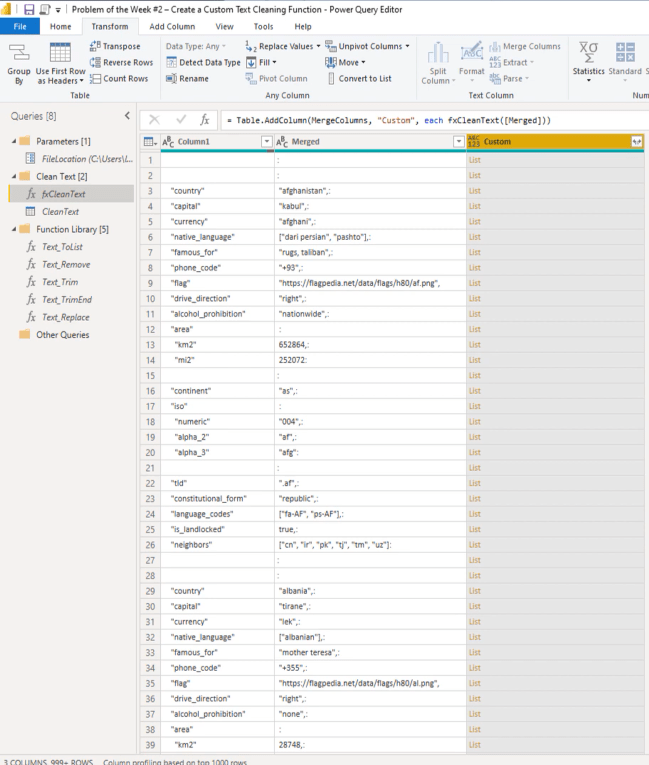Viewport: 649px width, 765px height.
Task: Click the "native_language" cell in row 6
Action: 217,237
